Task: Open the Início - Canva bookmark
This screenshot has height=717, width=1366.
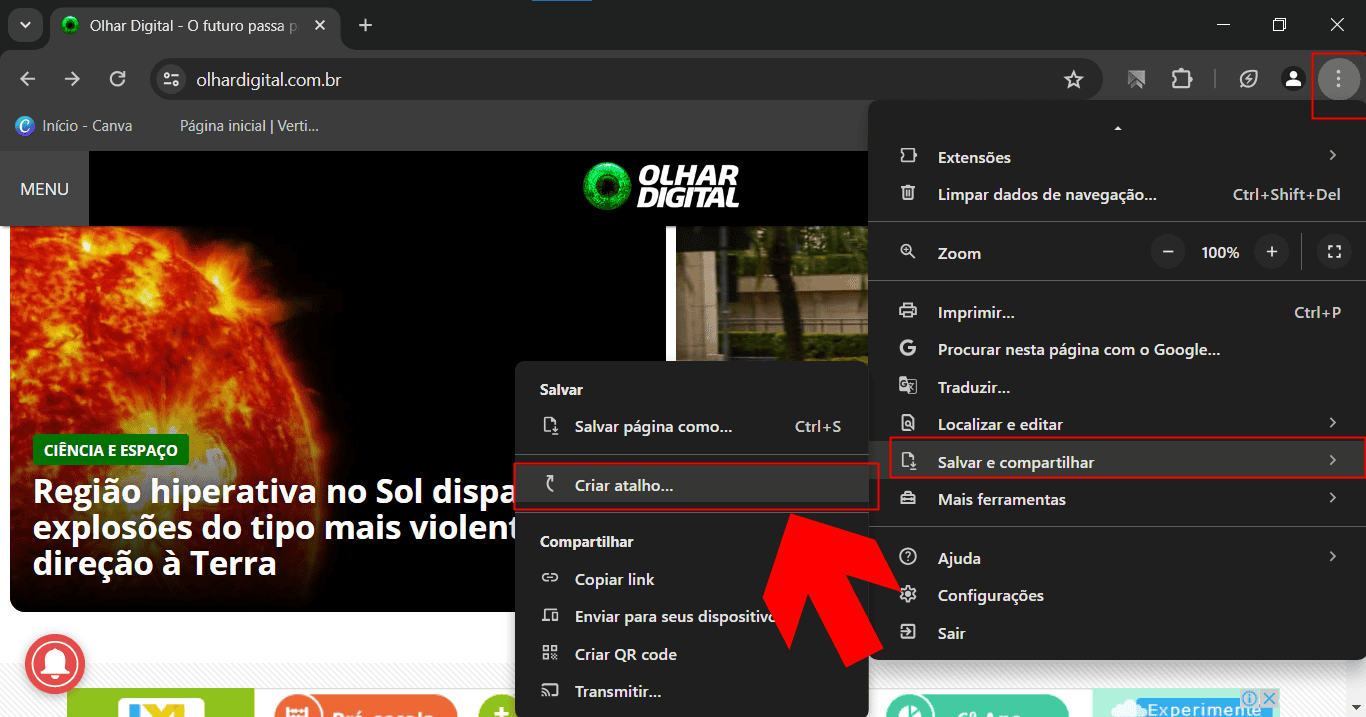Action: pos(74,126)
